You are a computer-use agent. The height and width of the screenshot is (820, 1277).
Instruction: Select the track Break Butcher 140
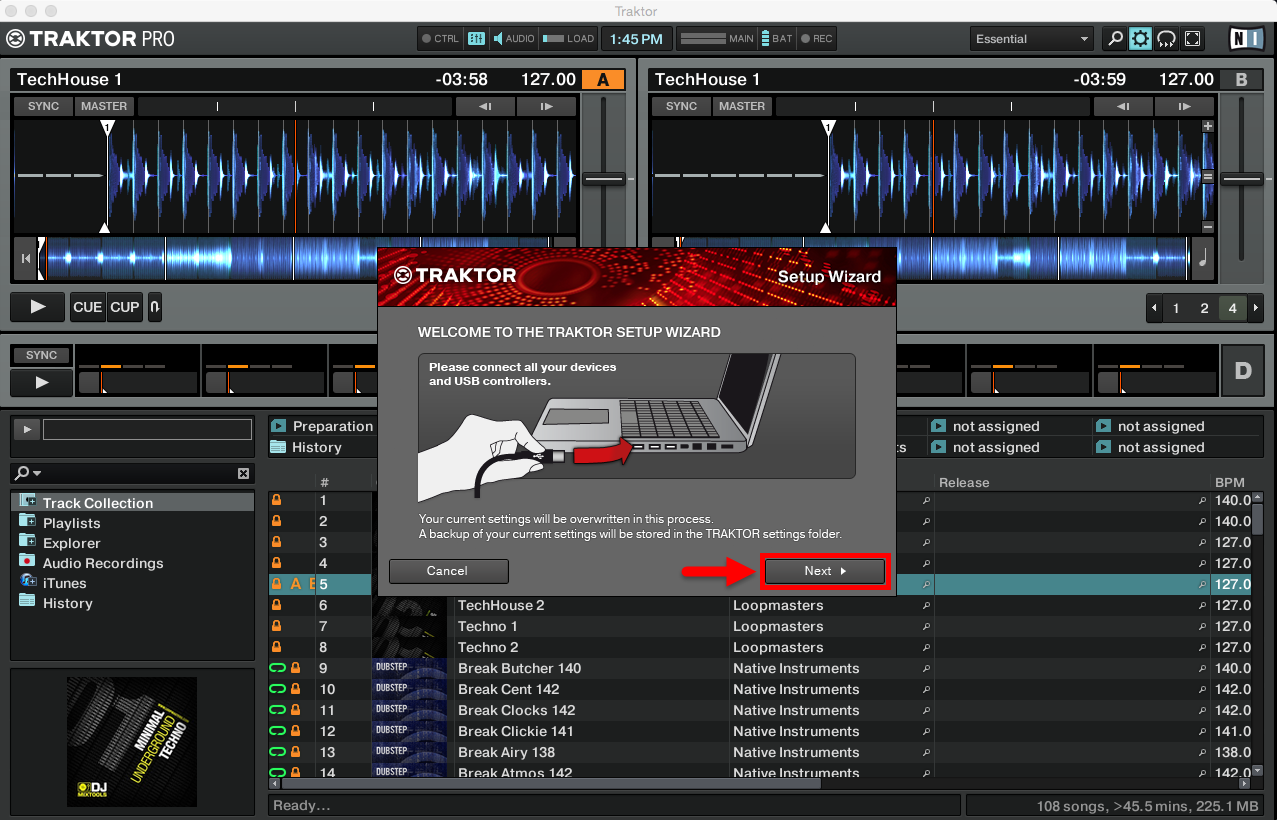(519, 668)
